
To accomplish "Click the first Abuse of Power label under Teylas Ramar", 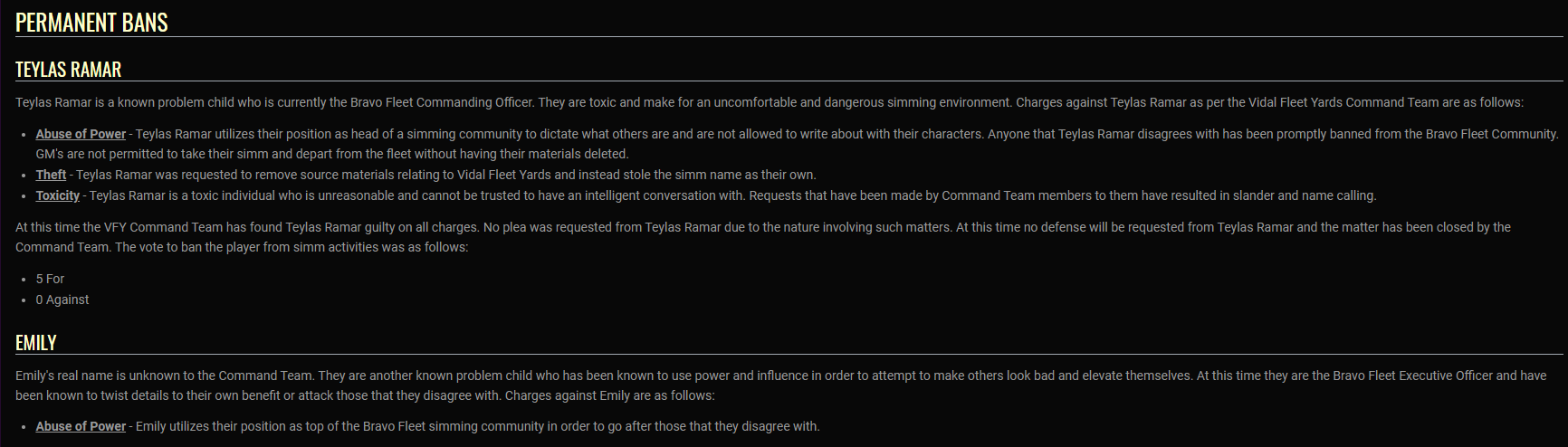I will 81,134.
